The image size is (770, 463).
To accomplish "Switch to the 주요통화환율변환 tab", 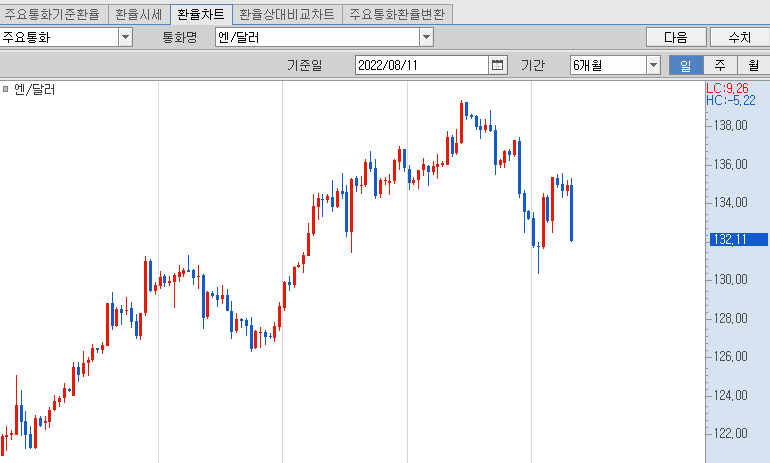I will click(x=397, y=14).
